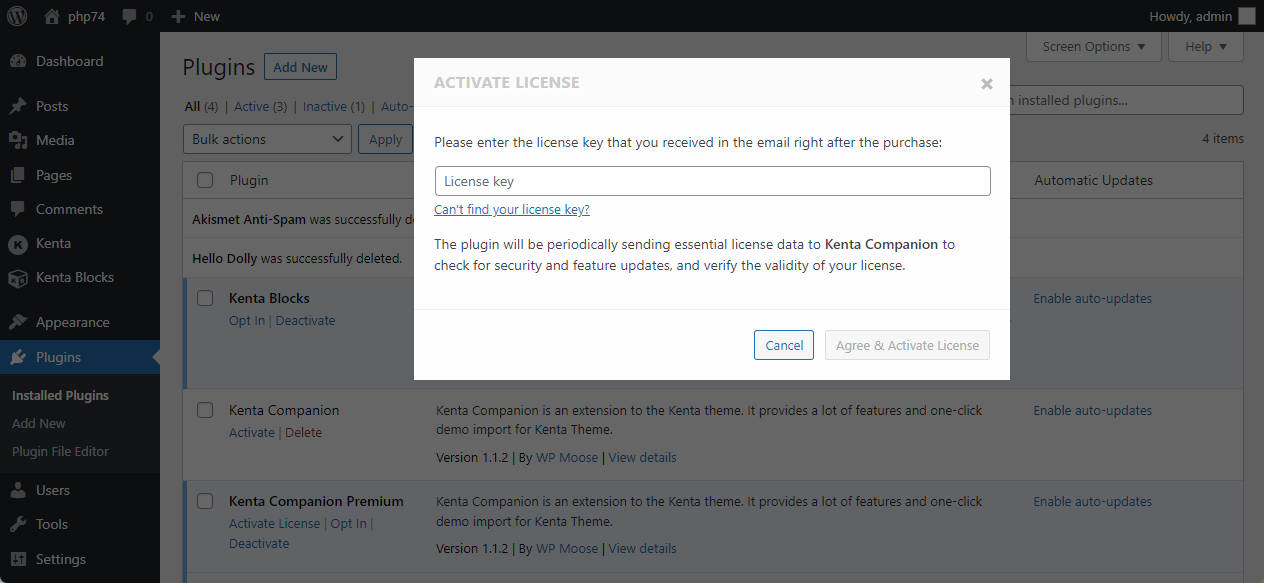This screenshot has width=1264, height=583.
Task: Open the comments bubble in admin bar
Action: point(130,16)
